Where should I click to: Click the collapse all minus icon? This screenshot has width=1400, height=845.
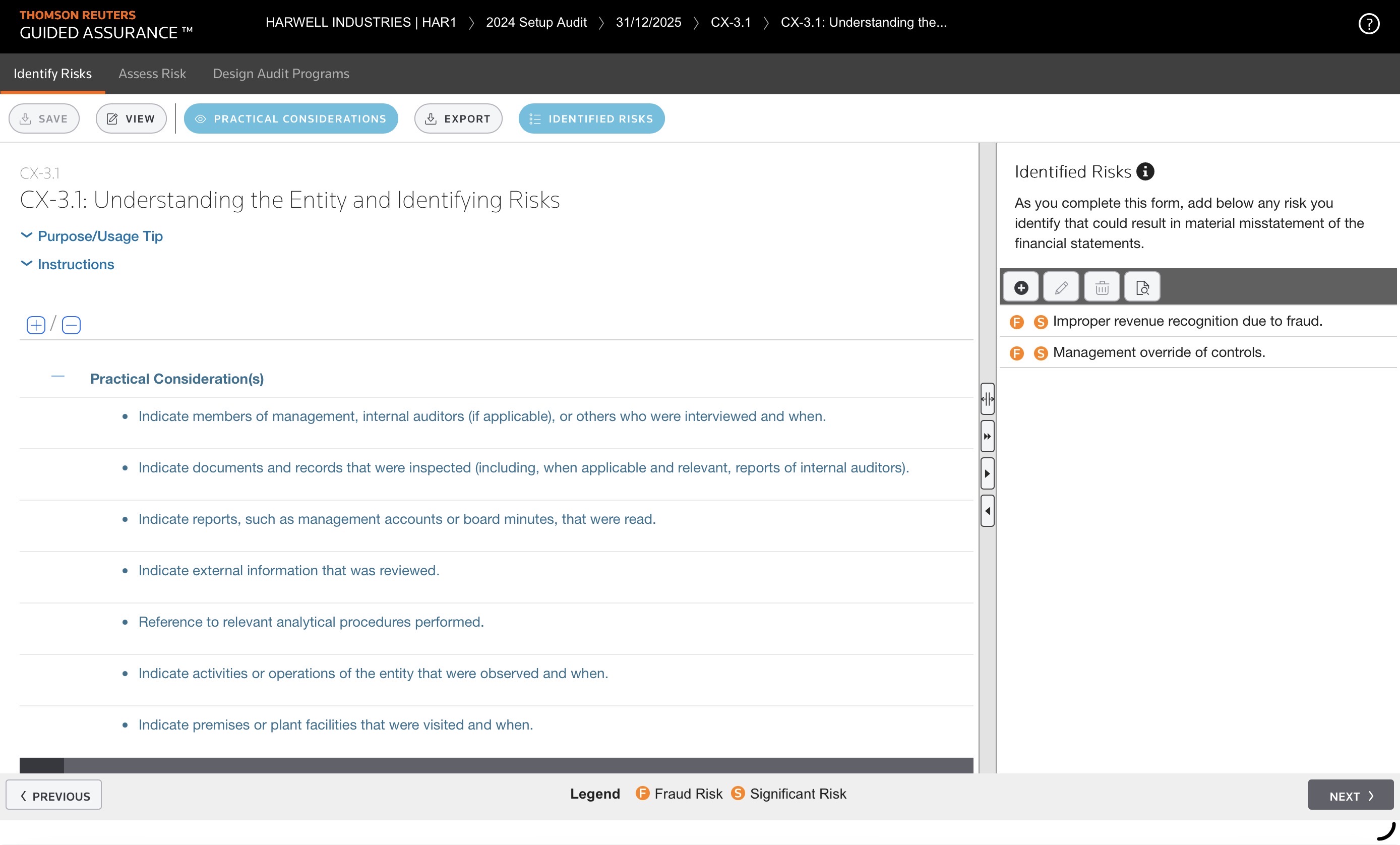tap(71, 325)
